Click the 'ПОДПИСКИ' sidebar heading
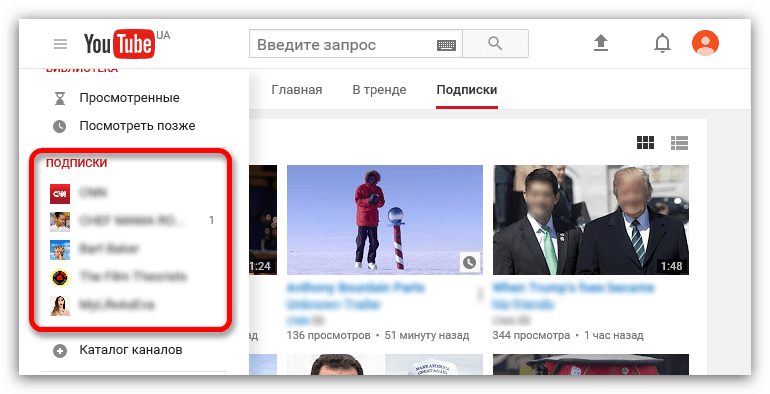 (x=77, y=163)
